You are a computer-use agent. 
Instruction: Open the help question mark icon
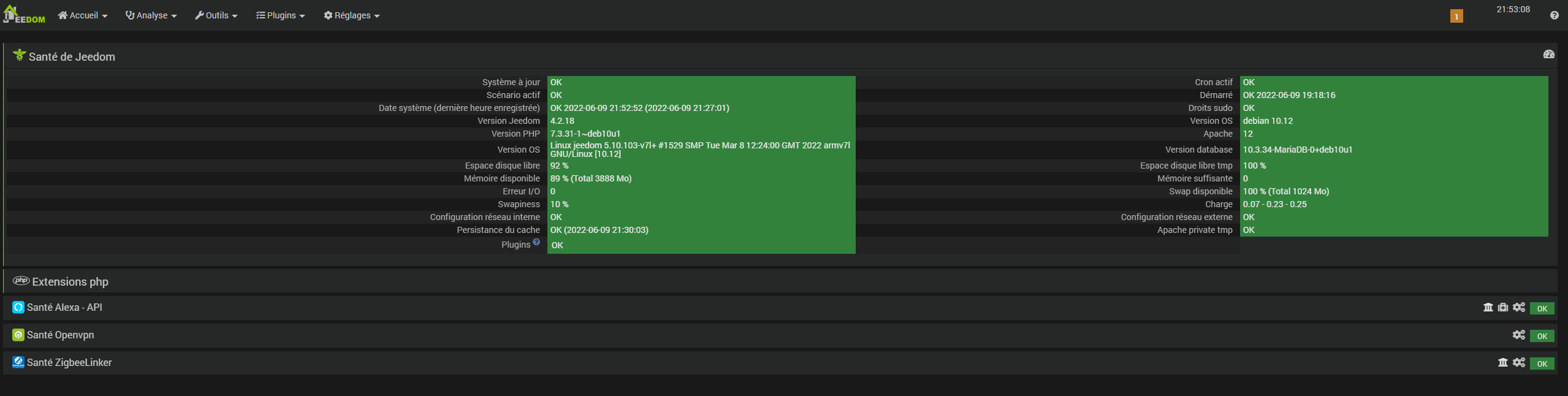[1554, 15]
